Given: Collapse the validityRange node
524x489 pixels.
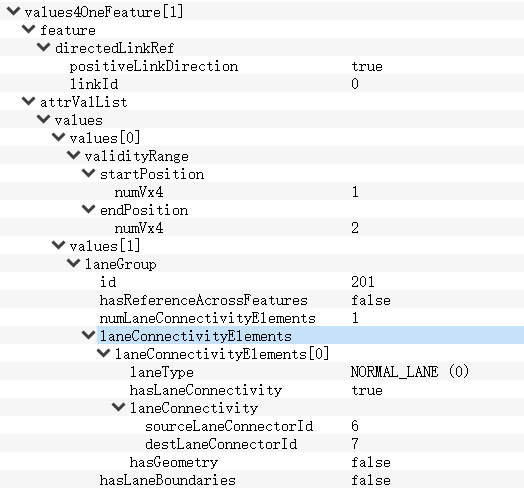Looking at the screenshot, I should pos(74,155).
